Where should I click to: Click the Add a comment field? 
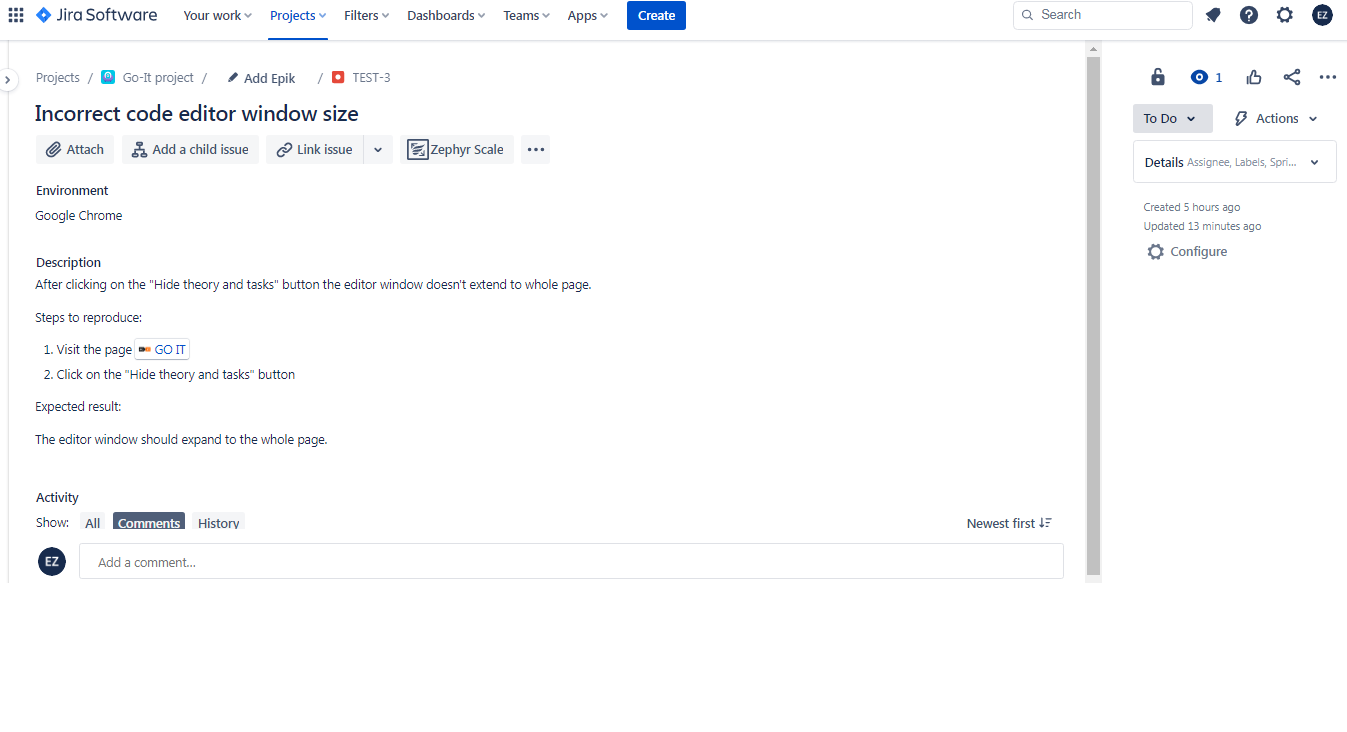pyautogui.click(x=570, y=561)
